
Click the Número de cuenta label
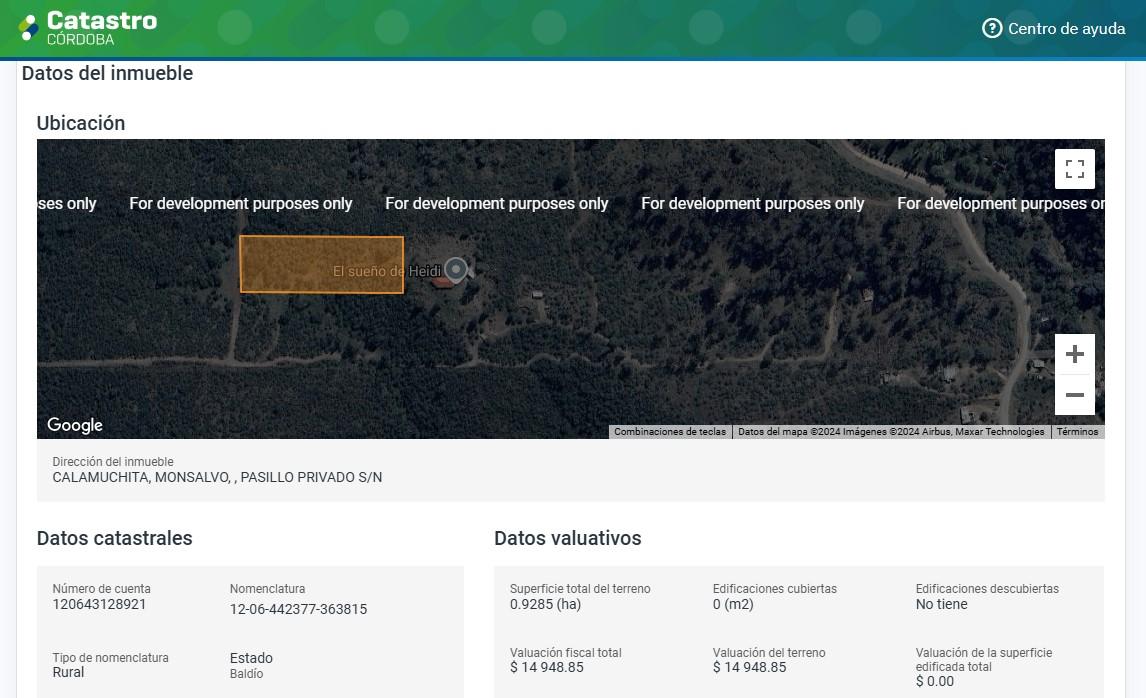[x=102, y=589]
